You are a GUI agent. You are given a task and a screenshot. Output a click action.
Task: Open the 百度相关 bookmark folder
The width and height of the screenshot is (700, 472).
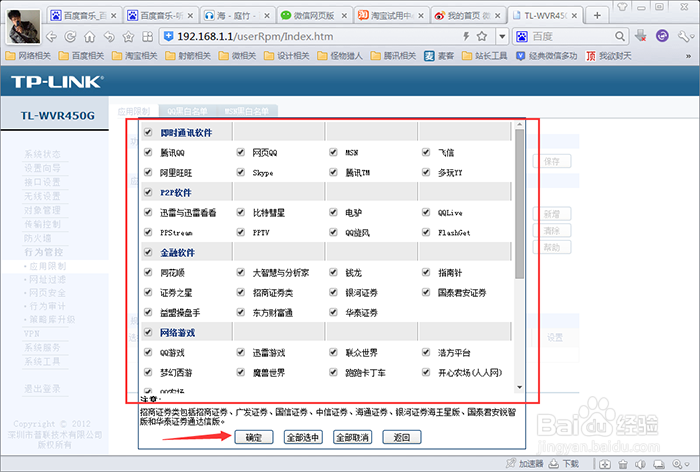81,56
